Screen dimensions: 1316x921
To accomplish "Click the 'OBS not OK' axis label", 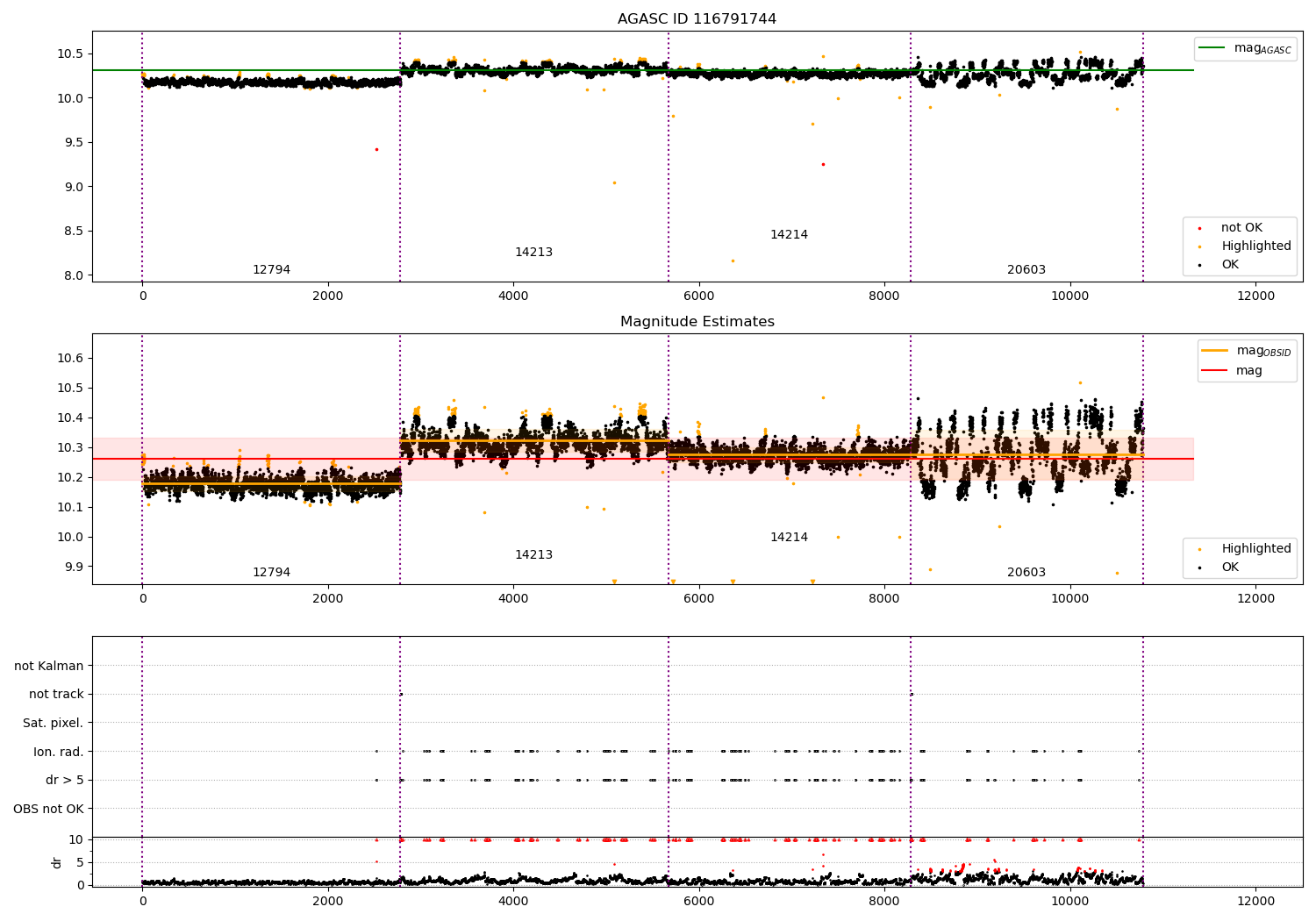I will pyautogui.click(x=49, y=810).
